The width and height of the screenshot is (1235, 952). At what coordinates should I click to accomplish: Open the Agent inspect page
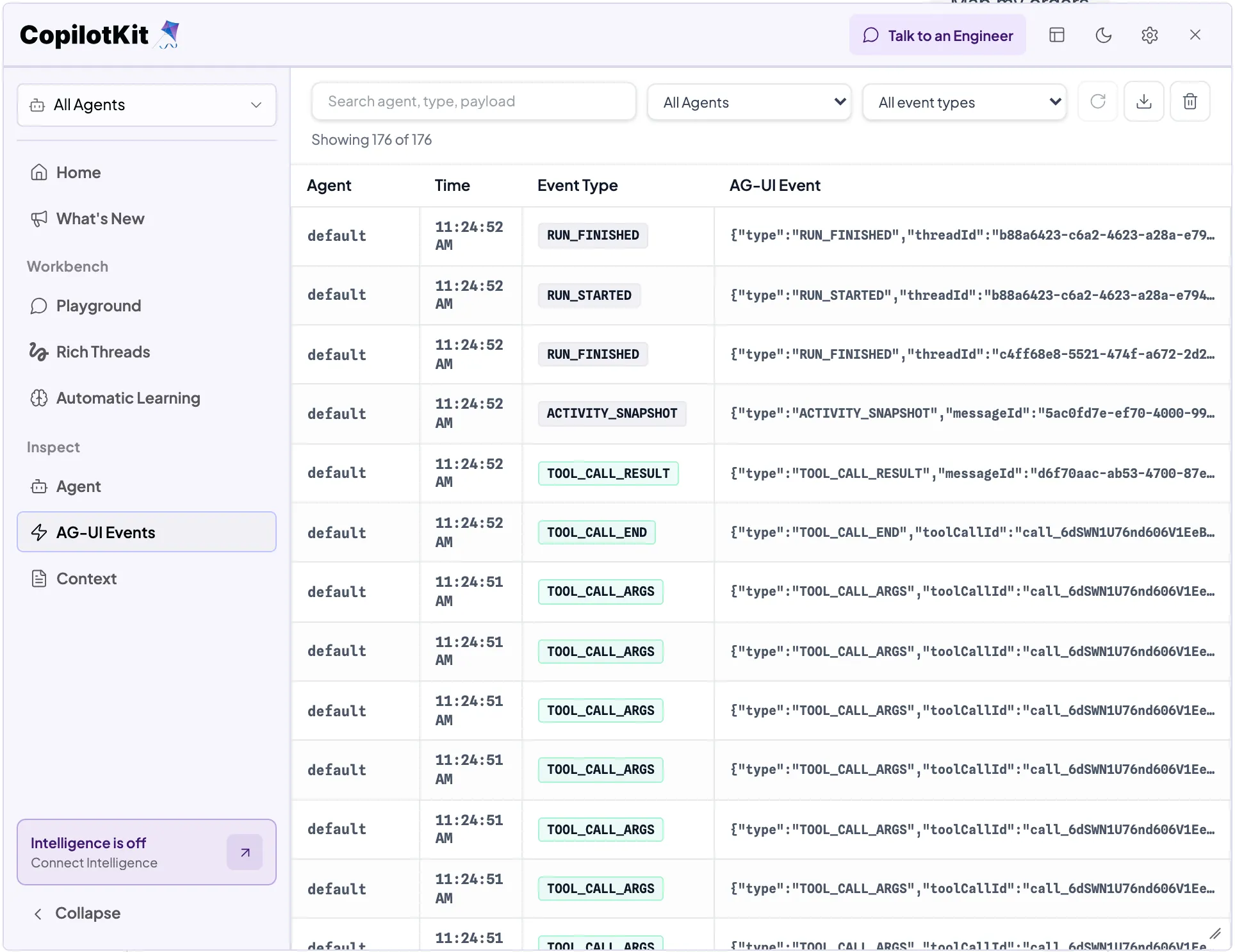147,486
